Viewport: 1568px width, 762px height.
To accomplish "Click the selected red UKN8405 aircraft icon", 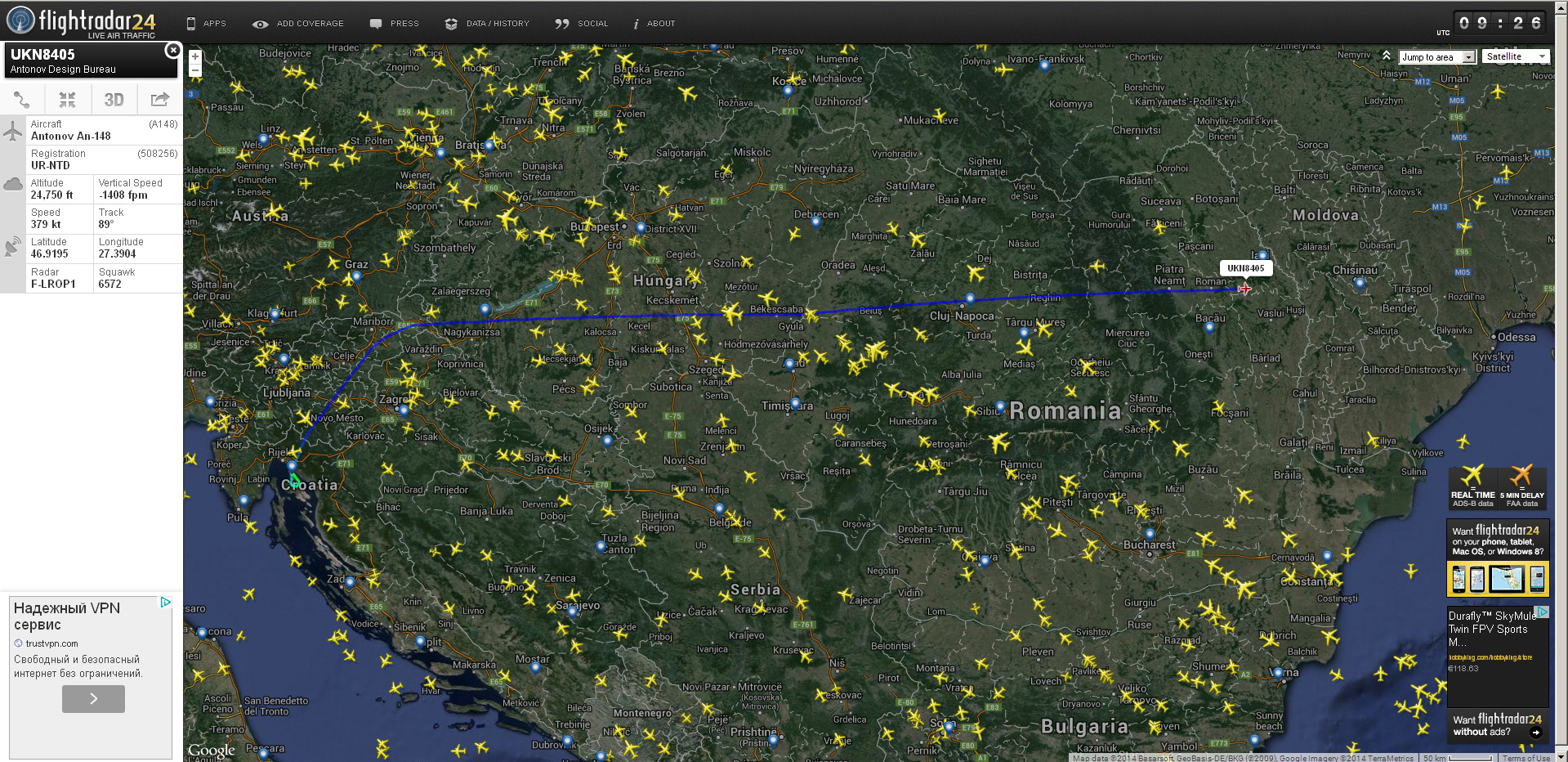I will click(x=1244, y=289).
